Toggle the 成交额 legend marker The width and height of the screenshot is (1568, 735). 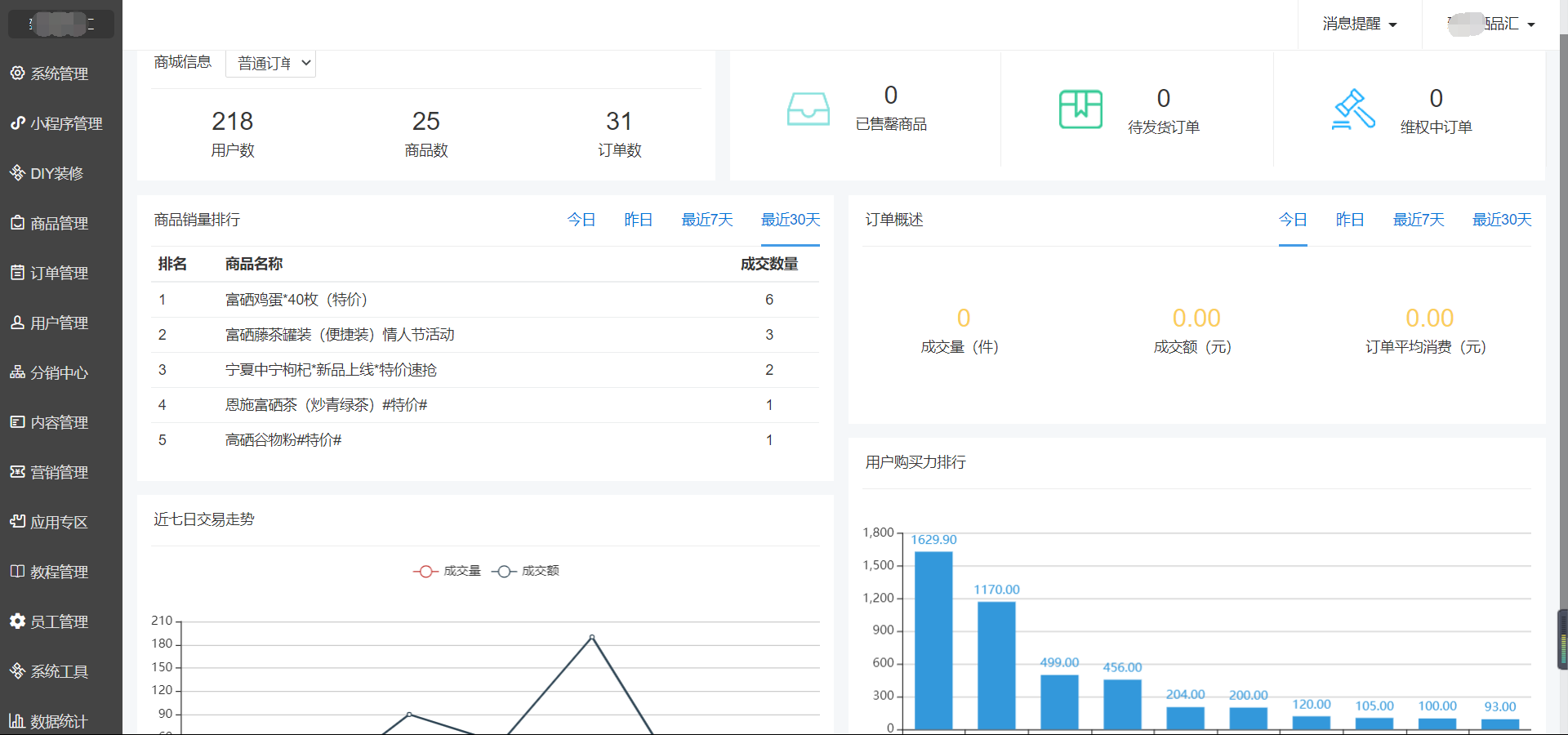pos(504,571)
